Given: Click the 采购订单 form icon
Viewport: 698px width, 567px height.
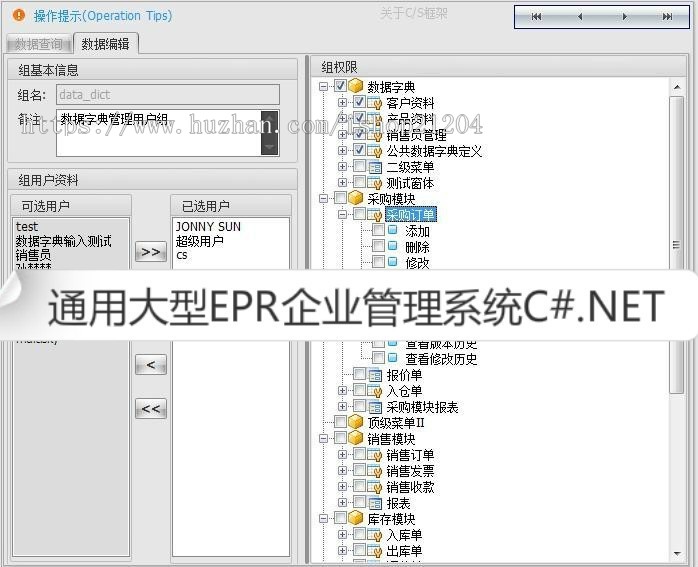Looking at the screenshot, I should [374, 215].
